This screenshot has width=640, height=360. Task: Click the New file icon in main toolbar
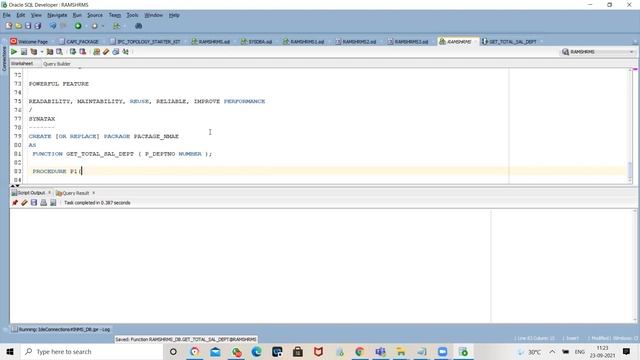pyautogui.click(x=9, y=26)
